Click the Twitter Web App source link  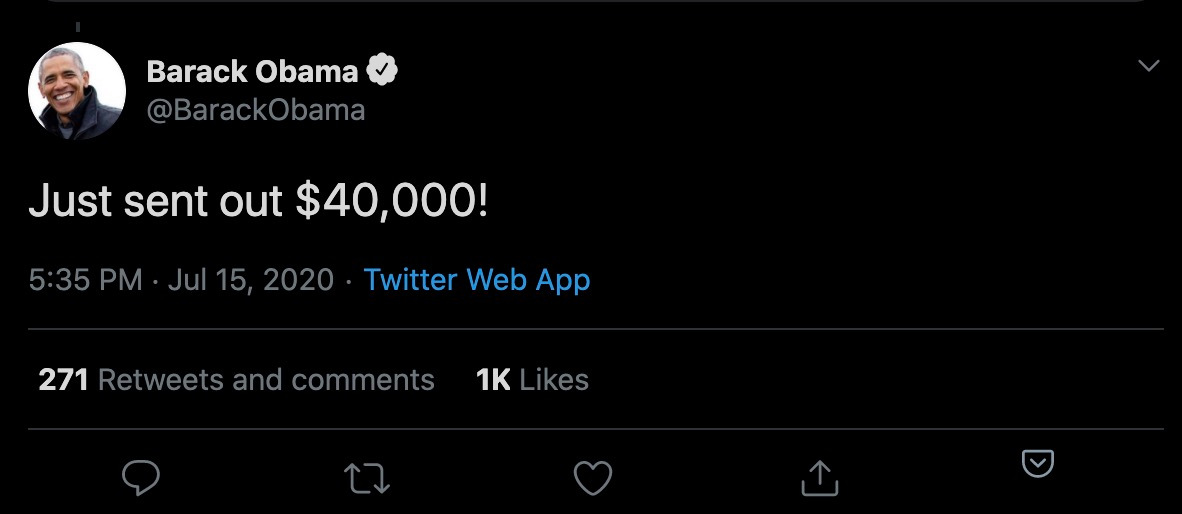click(x=477, y=279)
